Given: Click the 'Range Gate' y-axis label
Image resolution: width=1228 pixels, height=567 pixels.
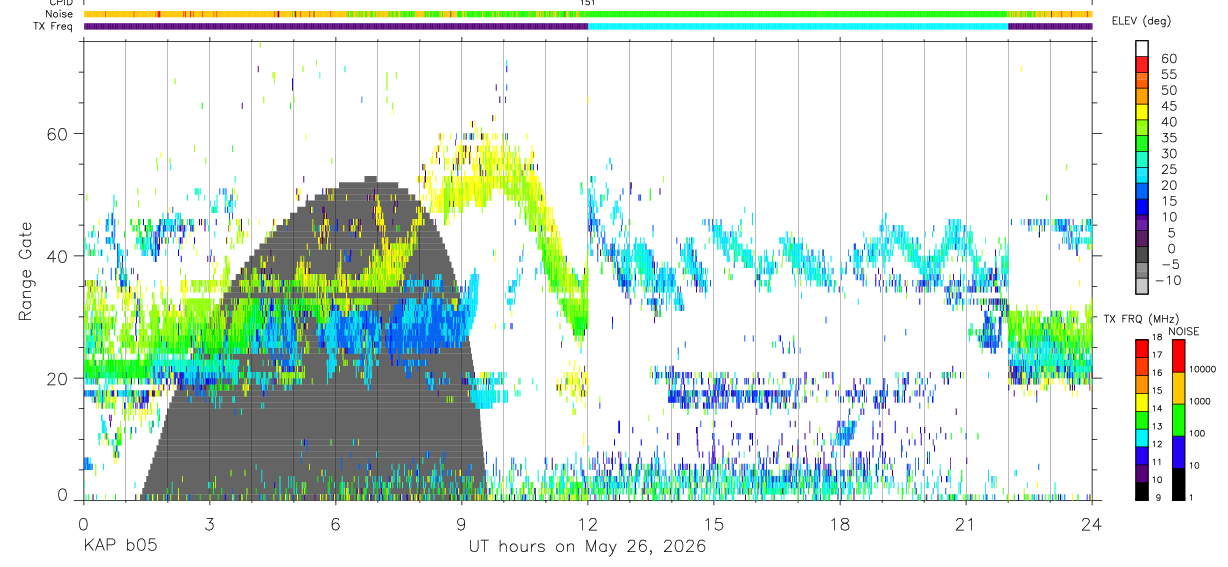Looking at the screenshot, I should (25, 270).
